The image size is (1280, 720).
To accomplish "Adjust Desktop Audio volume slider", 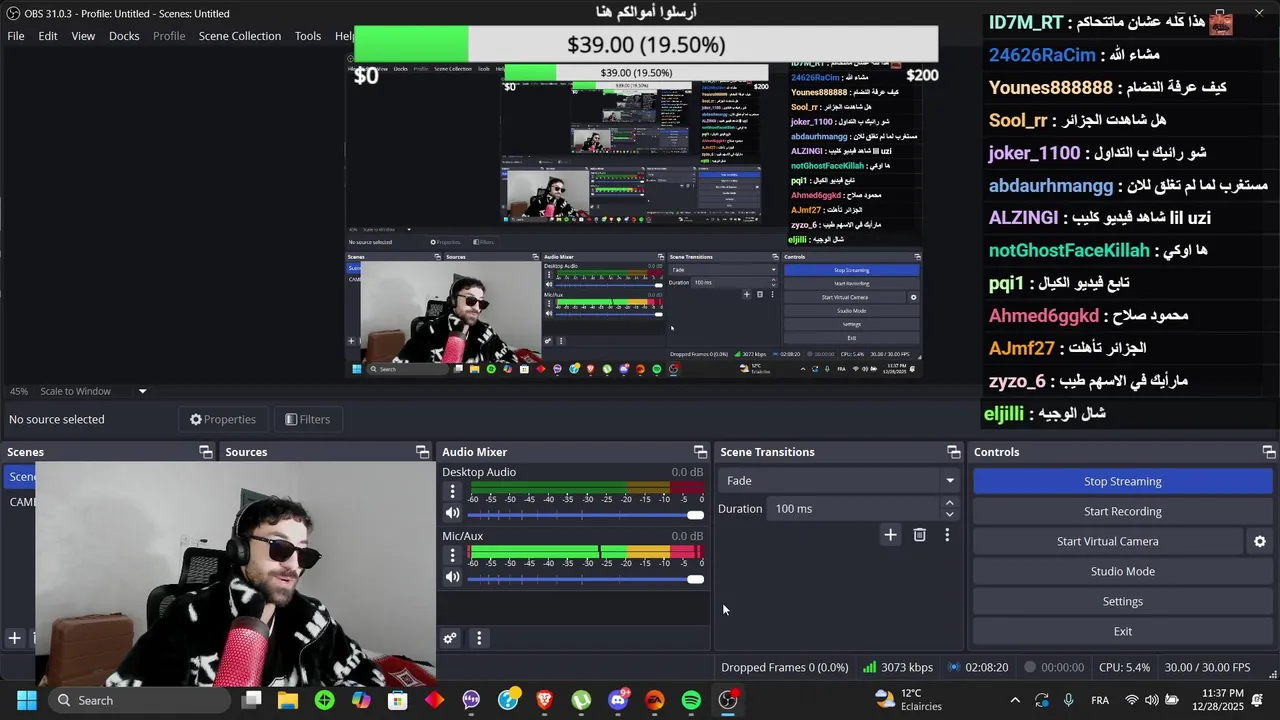I will pos(585,514).
